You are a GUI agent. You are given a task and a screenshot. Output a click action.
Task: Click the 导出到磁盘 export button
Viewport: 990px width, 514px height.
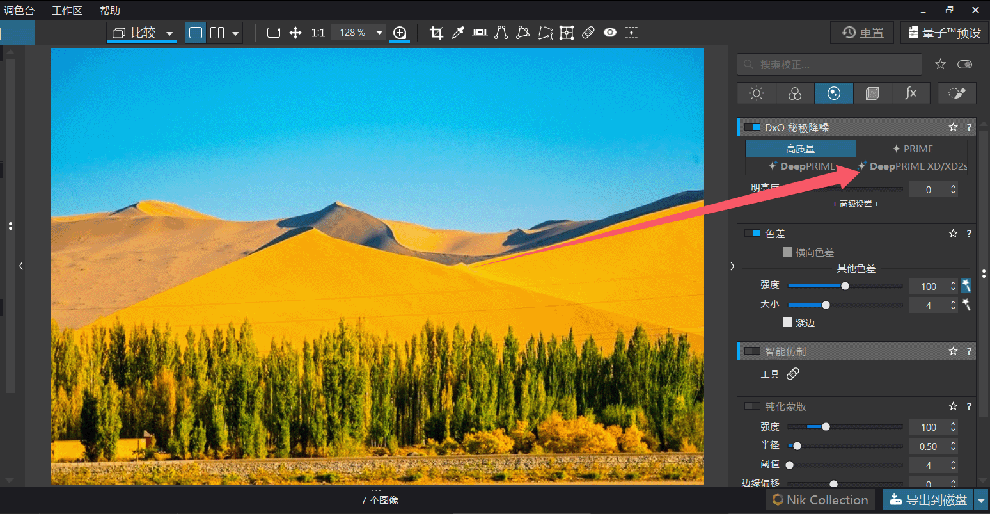click(x=928, y=500)
